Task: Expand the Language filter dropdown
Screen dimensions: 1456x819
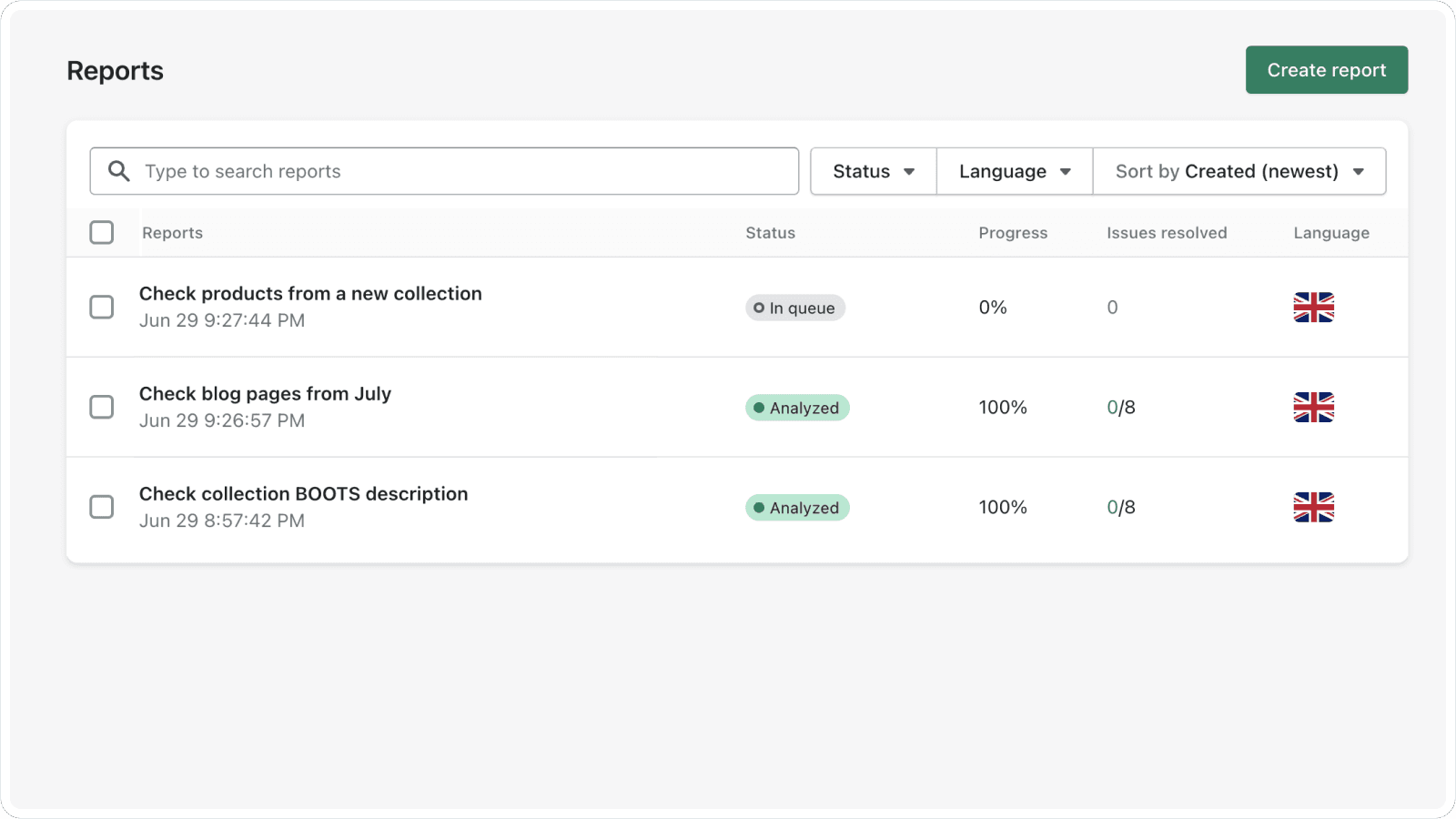Action: [x=1014, y=171]
